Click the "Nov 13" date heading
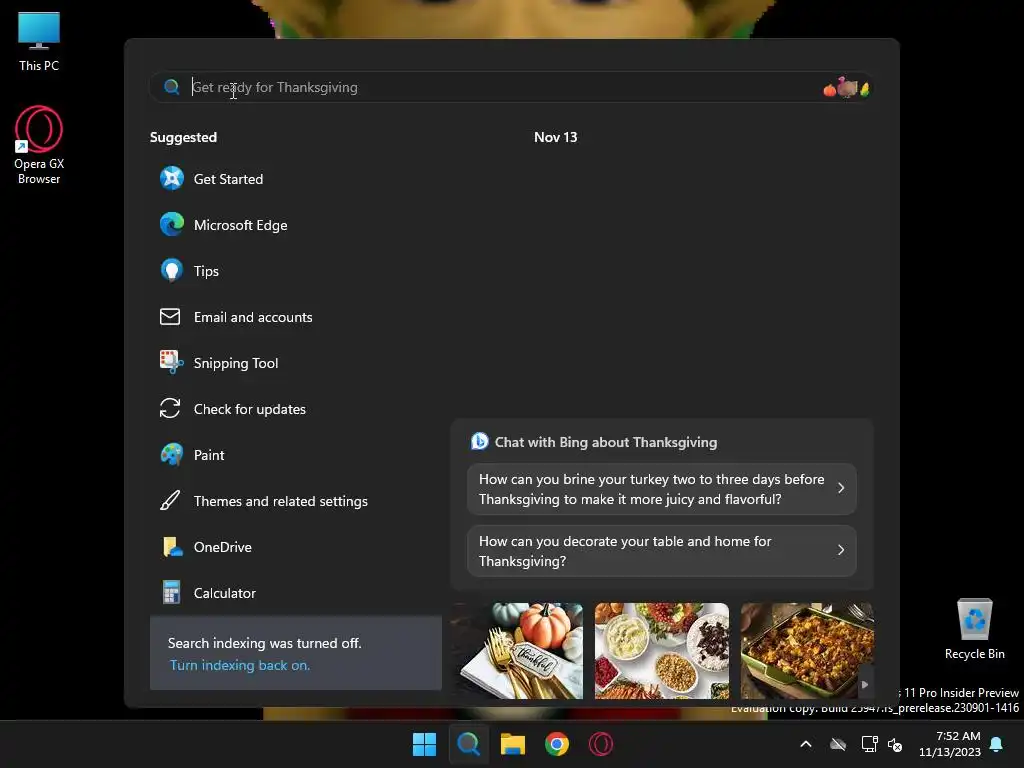This screenshot has width=1024, height=768. click(x=556, y=137)
